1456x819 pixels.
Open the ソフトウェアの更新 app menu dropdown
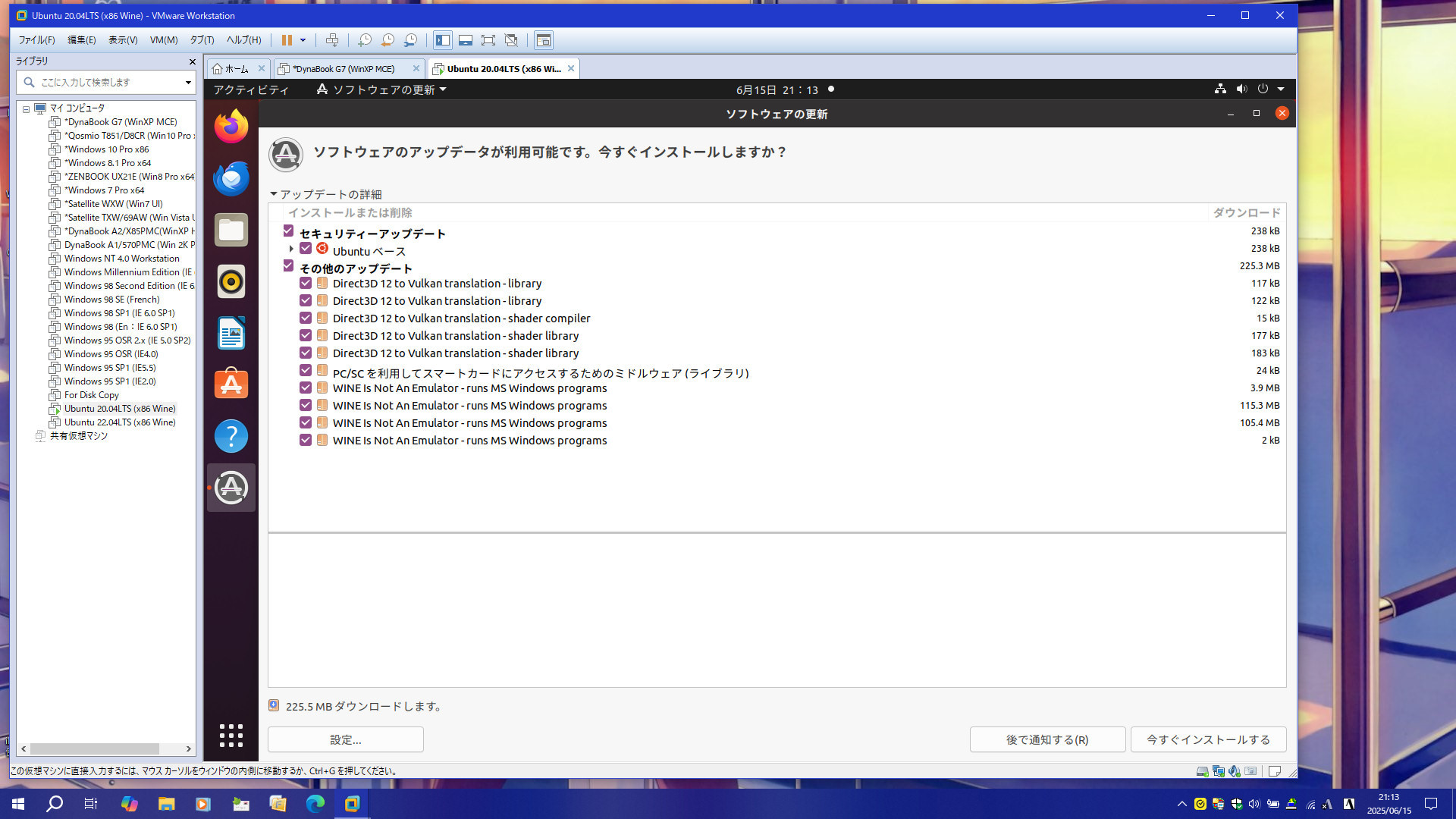[x=381, y=89]
